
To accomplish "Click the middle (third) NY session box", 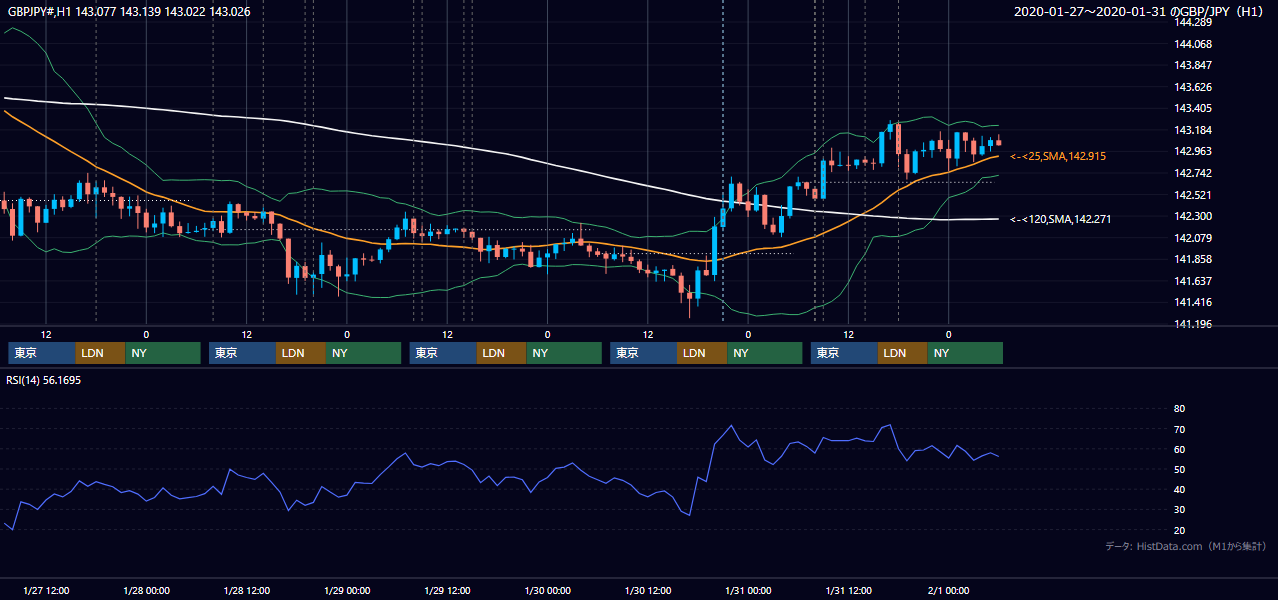I will (x=564, y=353).
